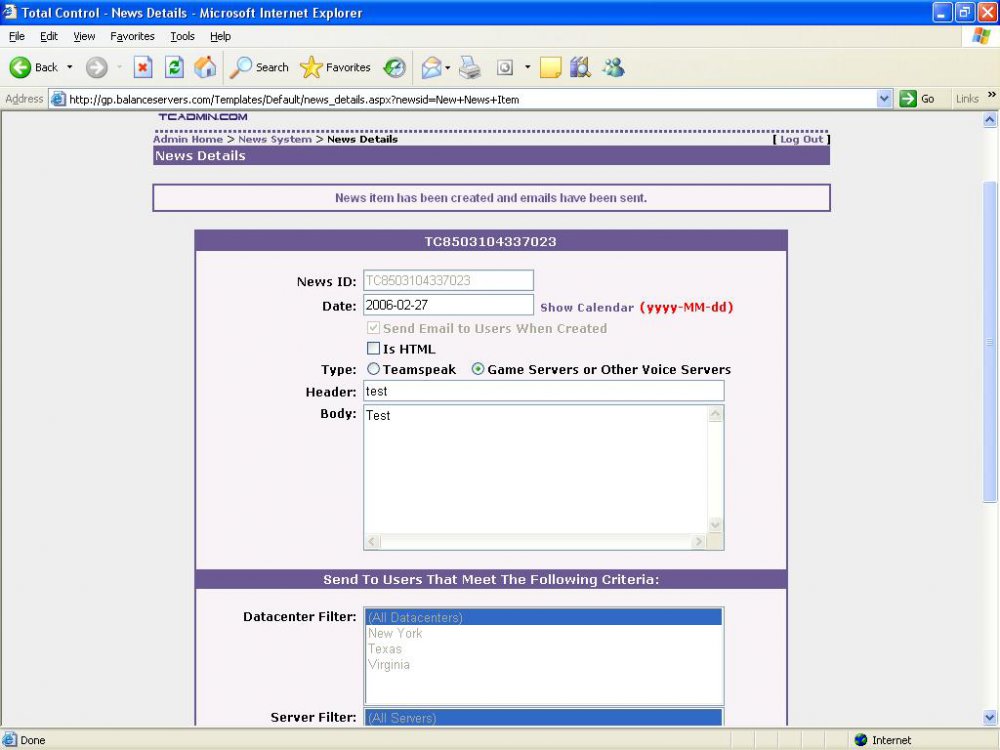Open the Favorites menu in menu bar
This screenshot has height=750, width=1000.
click(132, 36)
